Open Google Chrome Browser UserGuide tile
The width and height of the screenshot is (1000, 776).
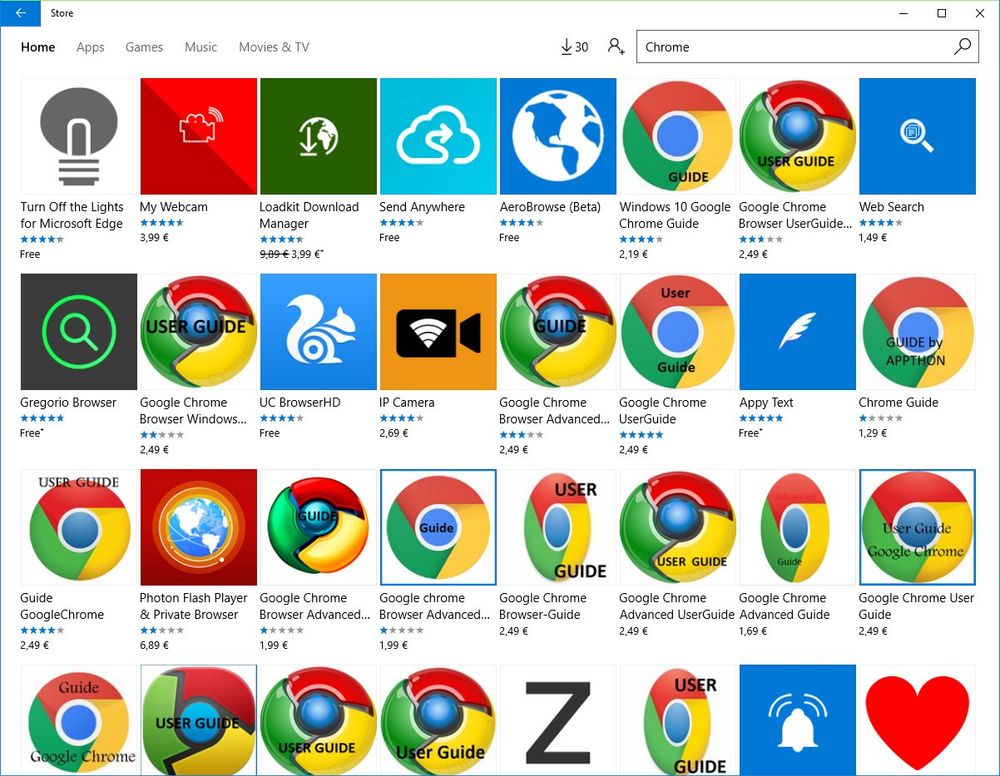[x=797, y=136]
